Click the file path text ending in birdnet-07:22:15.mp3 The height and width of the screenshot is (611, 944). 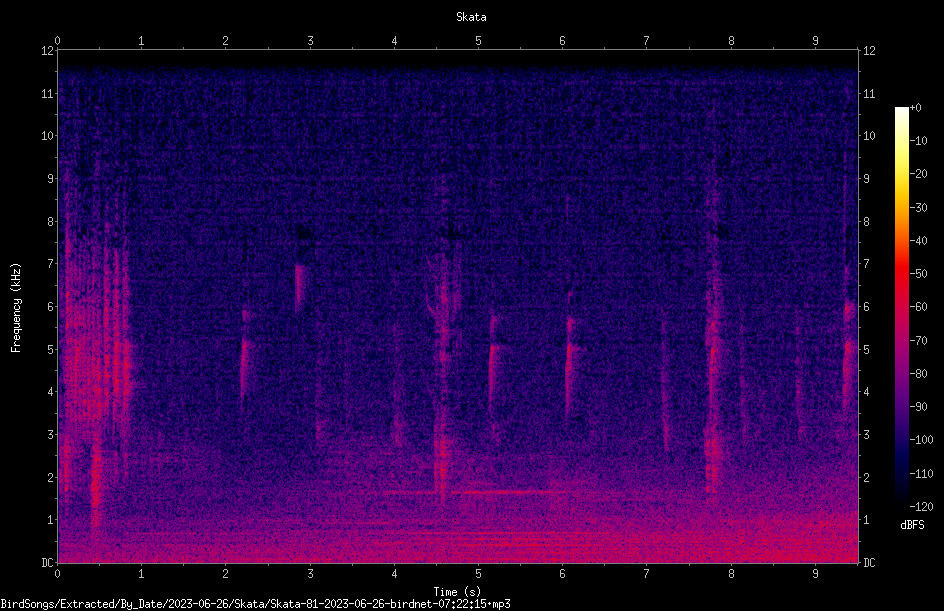click(x=255, y=604)
